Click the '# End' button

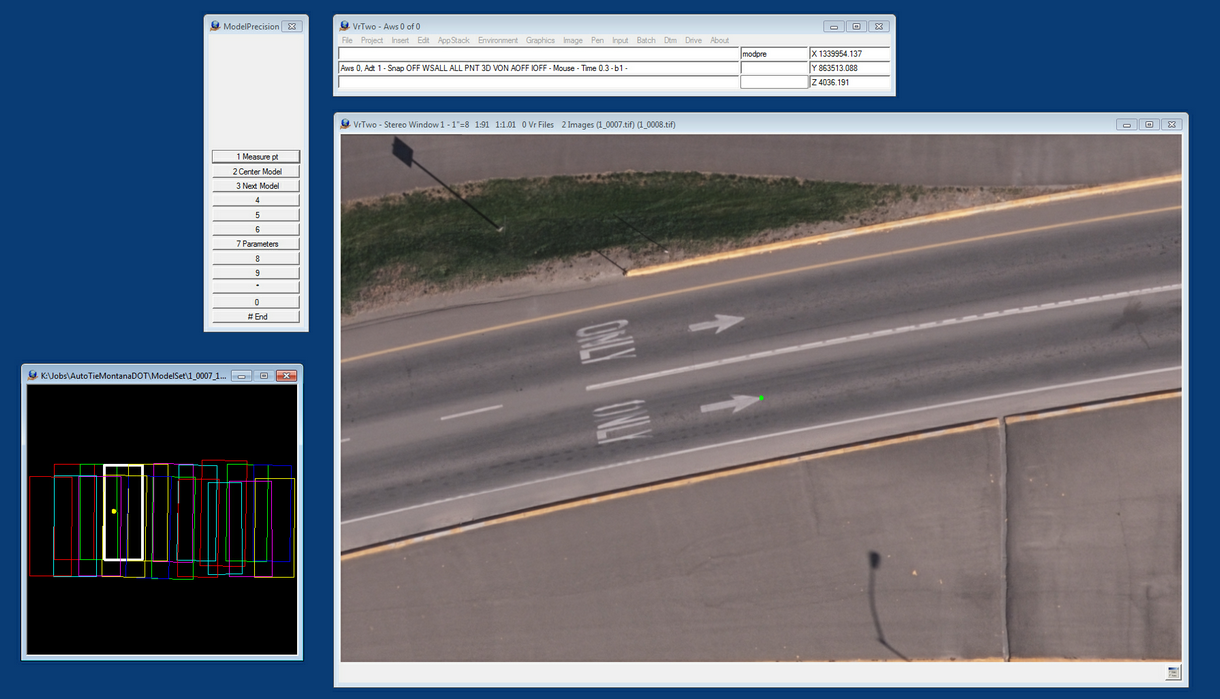(x=256, y=317)
